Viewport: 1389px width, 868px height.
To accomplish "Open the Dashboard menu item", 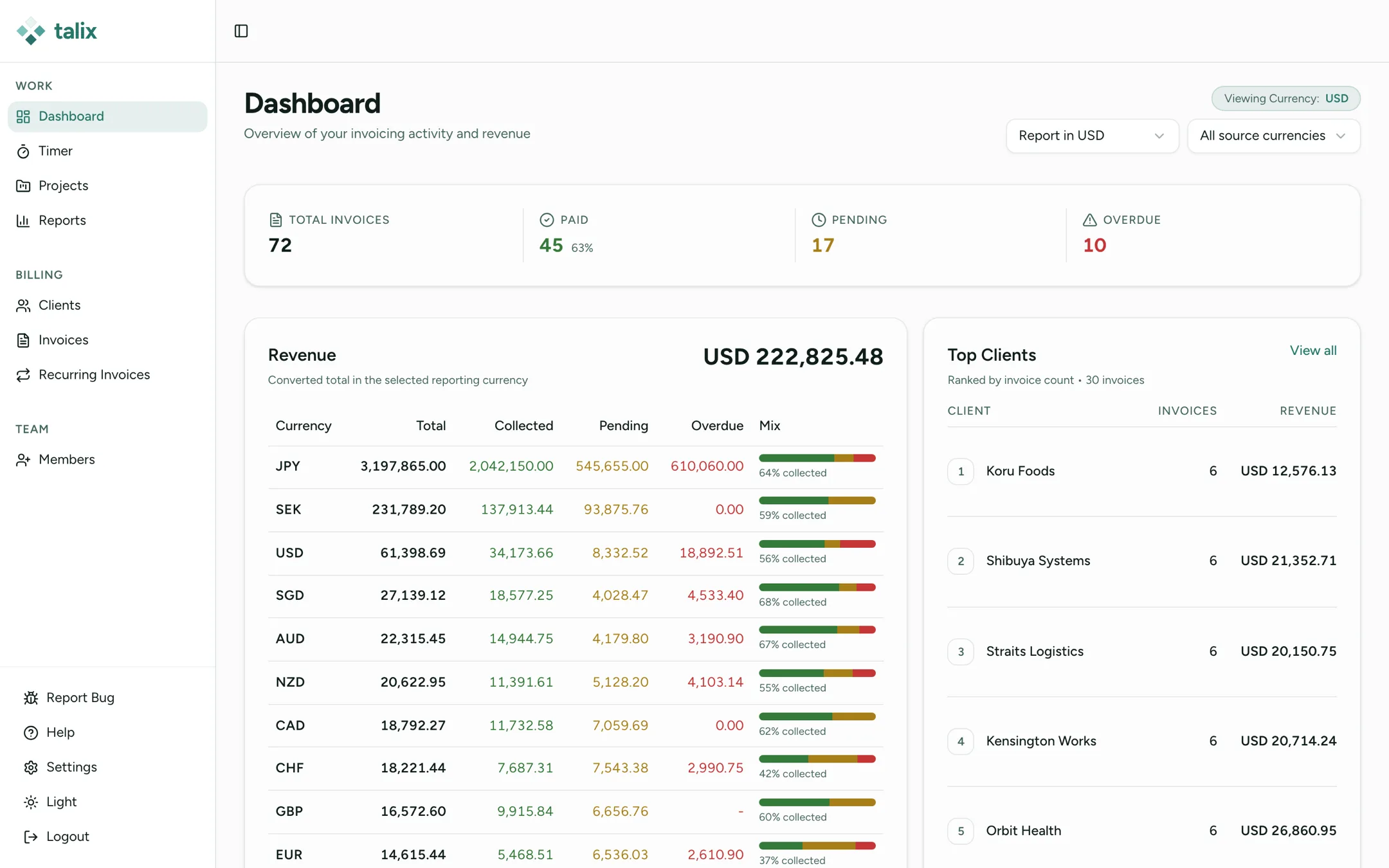I will point(107,116).
